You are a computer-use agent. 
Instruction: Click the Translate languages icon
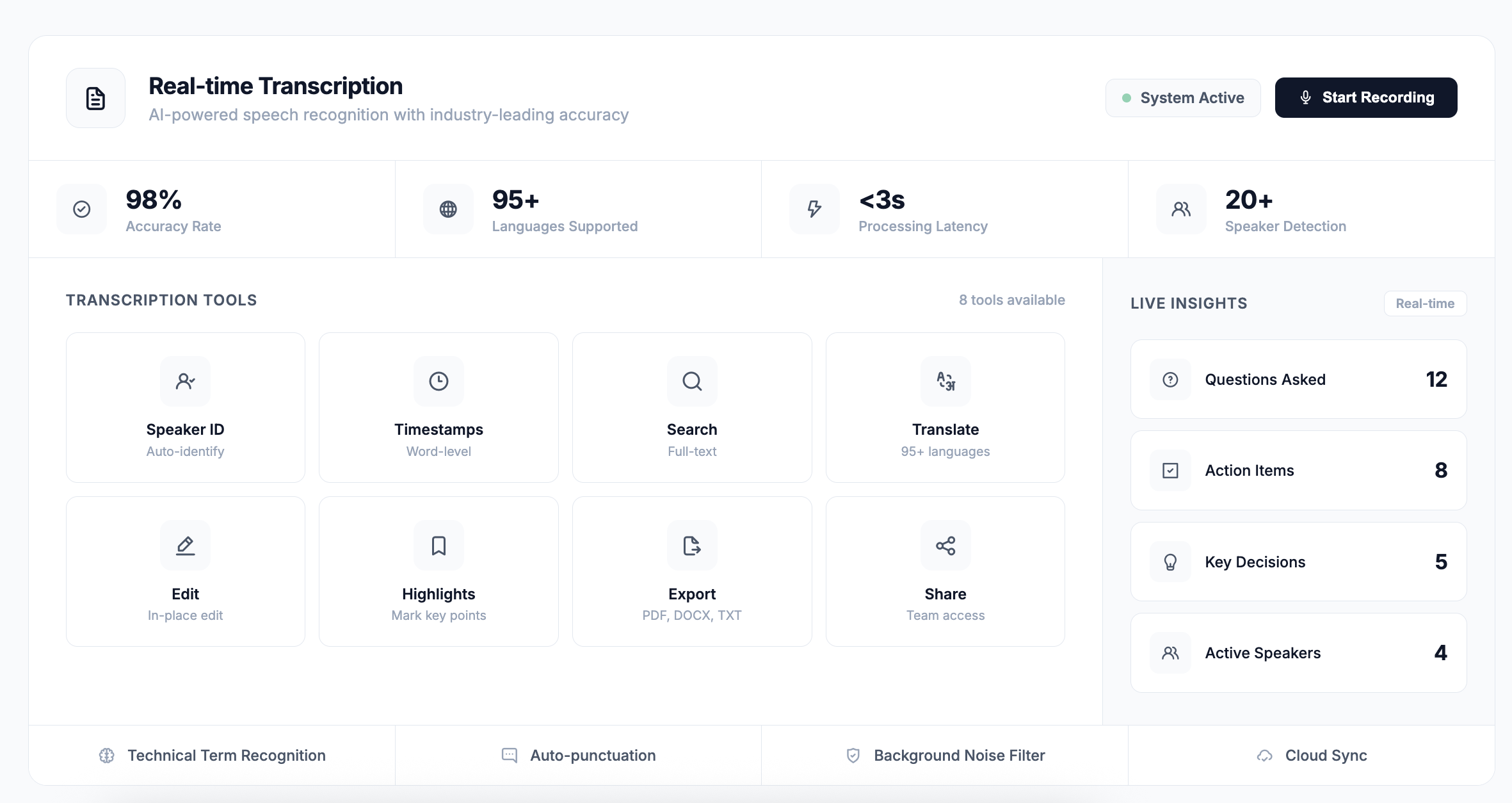(945, 381)
